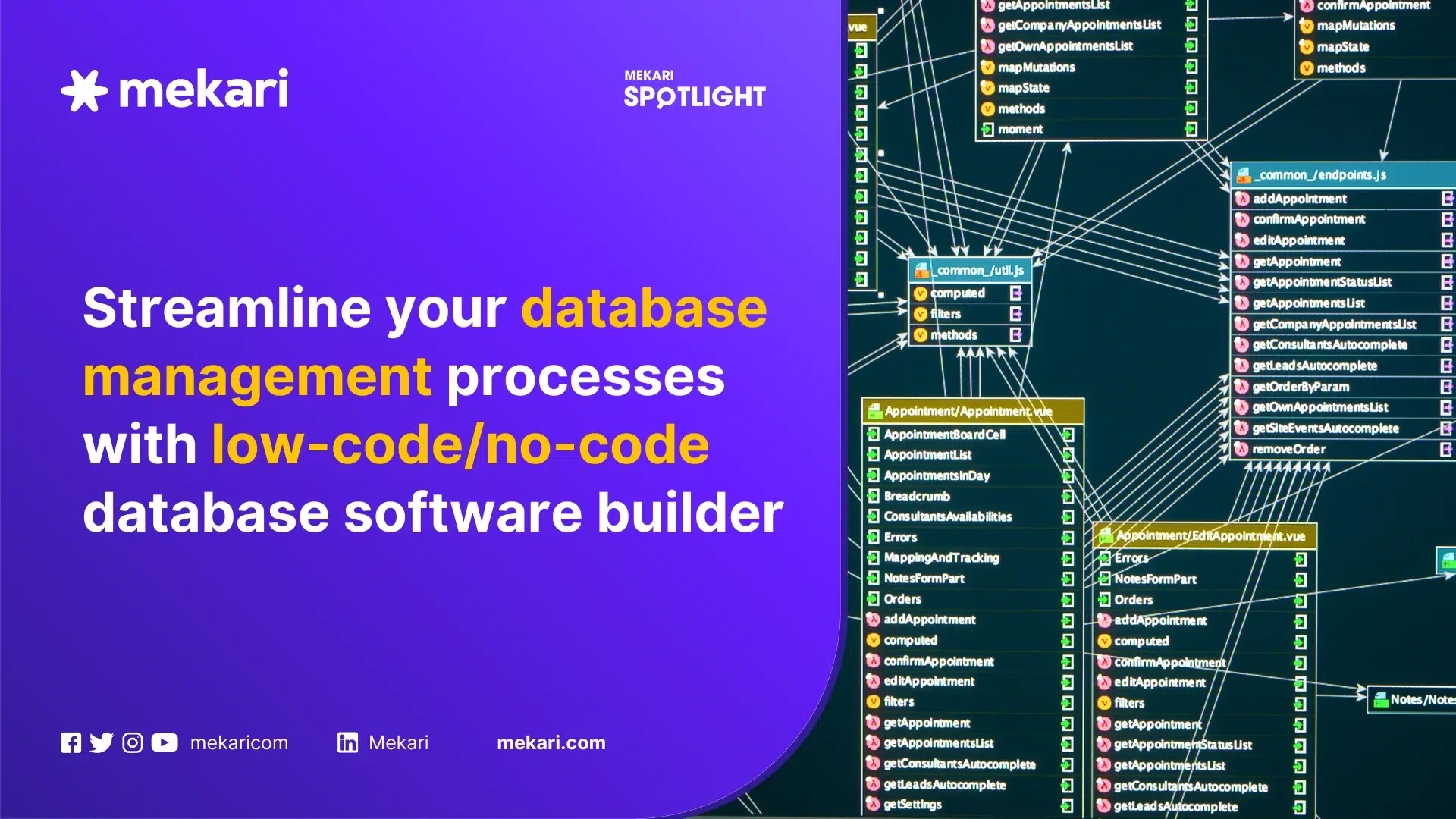
Task: Click the icon beside removeOrder entry
Action: (x=1241, y=449)
